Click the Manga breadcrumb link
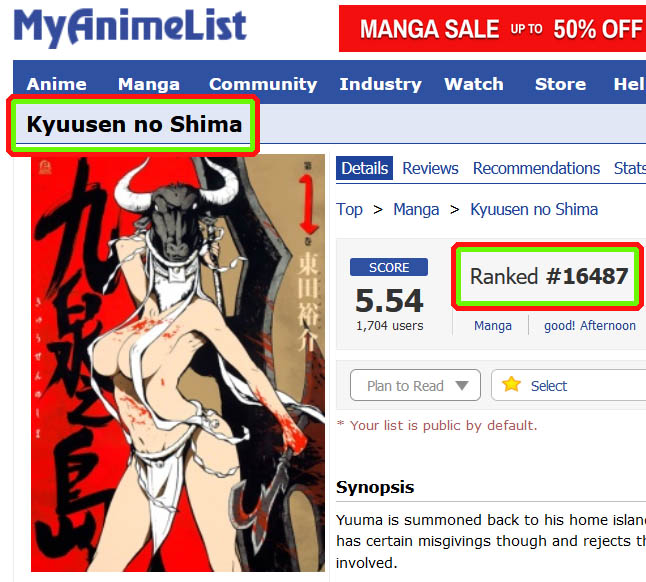This screenshot has width=646, height=582. click(416, 210)
